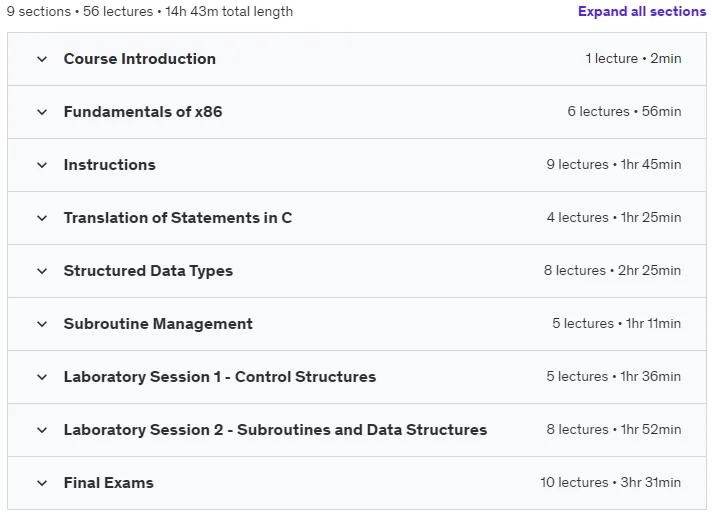Click chevron beside Laboratory Session 2
Viewport: 712px width, 517px height.
point(42,430)
